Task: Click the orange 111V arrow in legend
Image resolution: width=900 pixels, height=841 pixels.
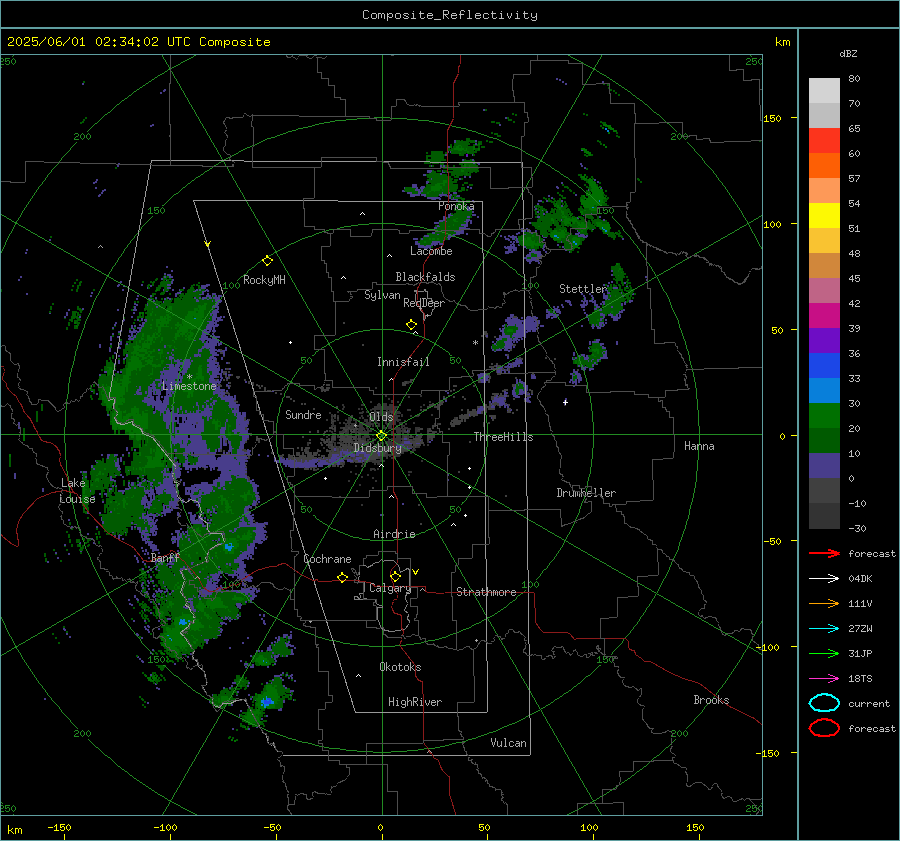Action: (x=824, y=603)
